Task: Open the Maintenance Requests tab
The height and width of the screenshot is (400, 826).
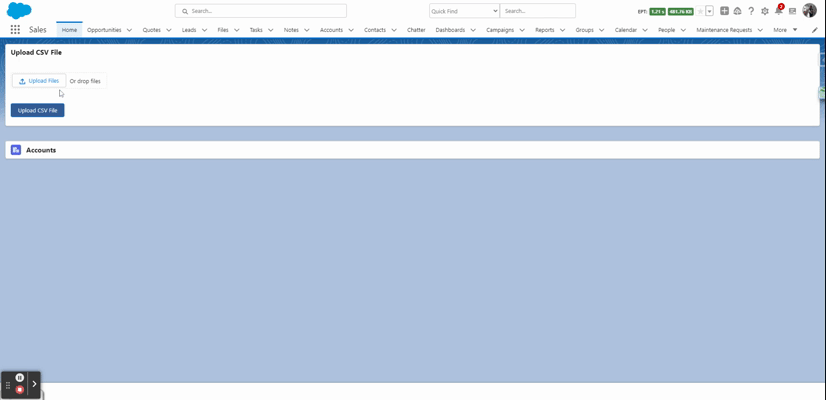Action: tap(724, 30)
